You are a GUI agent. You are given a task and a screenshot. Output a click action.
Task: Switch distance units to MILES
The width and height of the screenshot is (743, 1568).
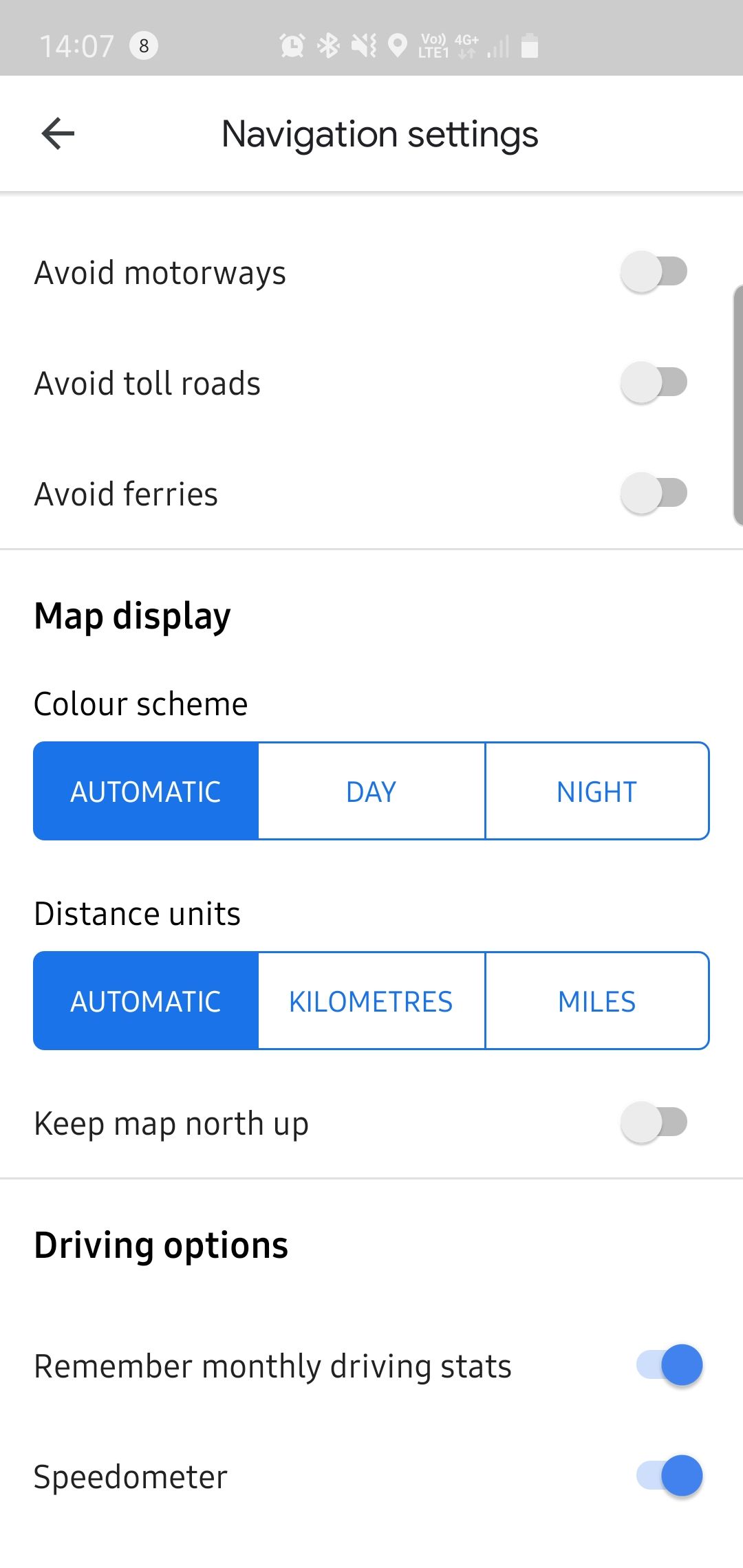click(x=596, y=1001)
